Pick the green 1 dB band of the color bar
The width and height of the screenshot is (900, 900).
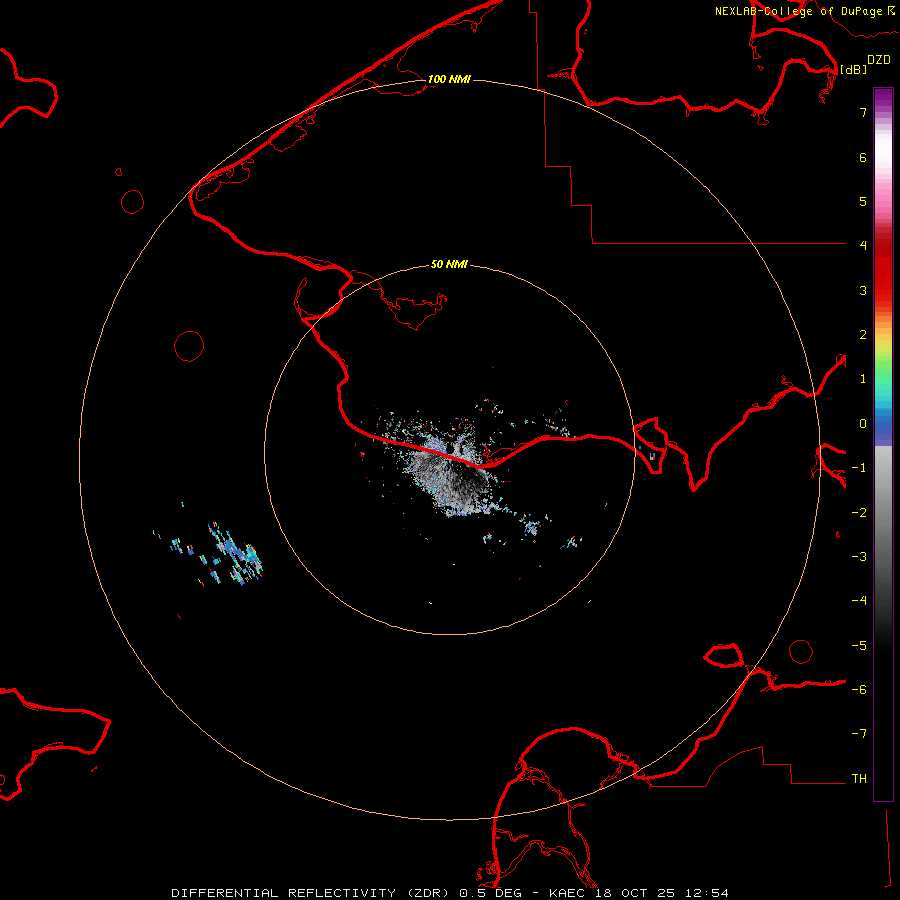pyautogui.click(x=883, y=373)
